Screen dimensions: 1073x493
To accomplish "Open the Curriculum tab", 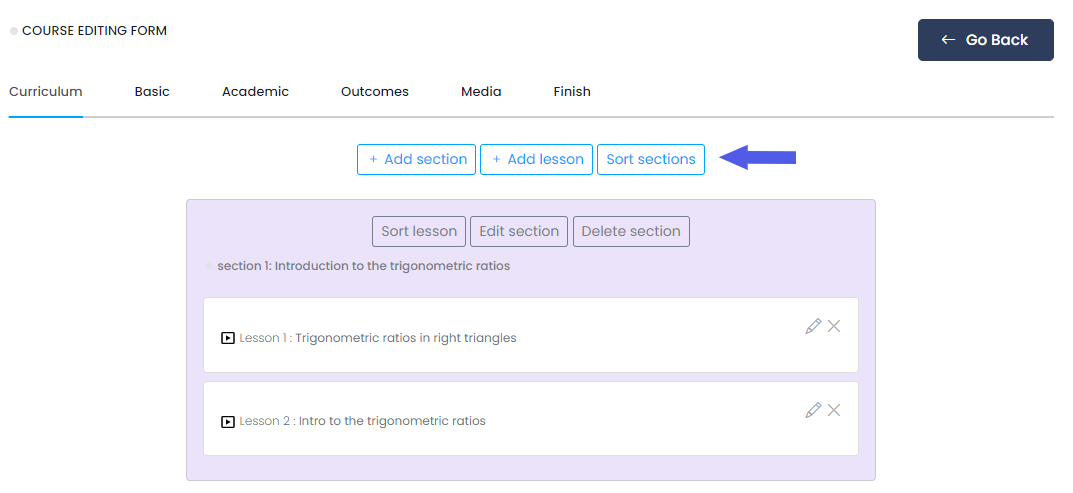I will point(46,92).
